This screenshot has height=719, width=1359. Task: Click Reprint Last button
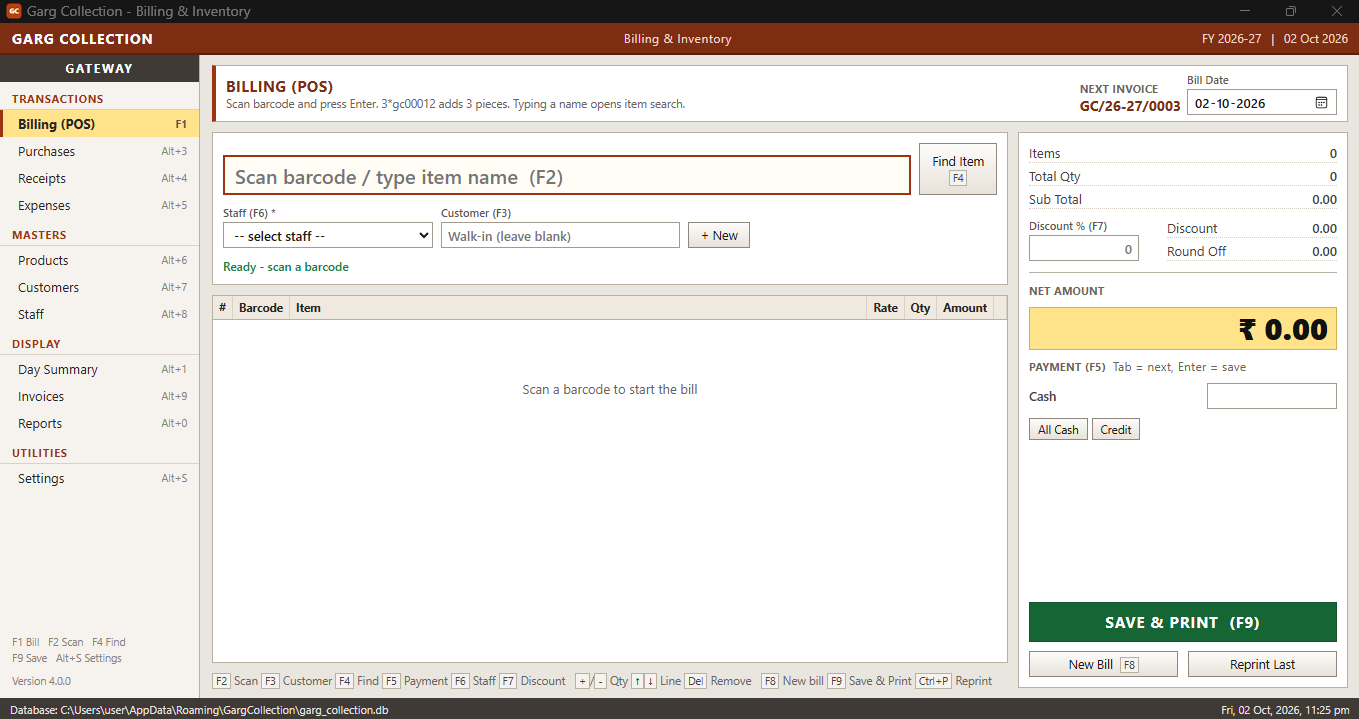(x=1262, y=664)
